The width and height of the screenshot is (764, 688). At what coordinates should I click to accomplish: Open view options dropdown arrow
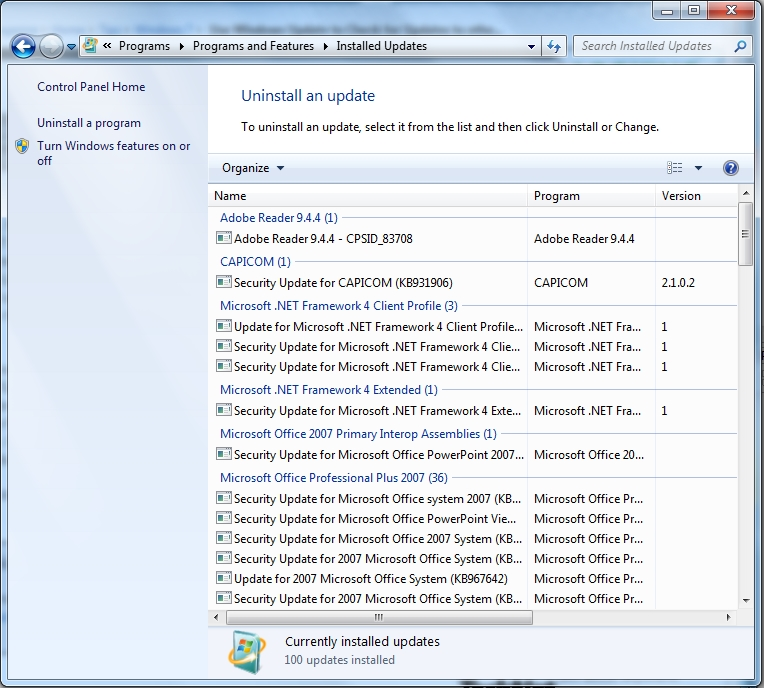pos(698,168)
